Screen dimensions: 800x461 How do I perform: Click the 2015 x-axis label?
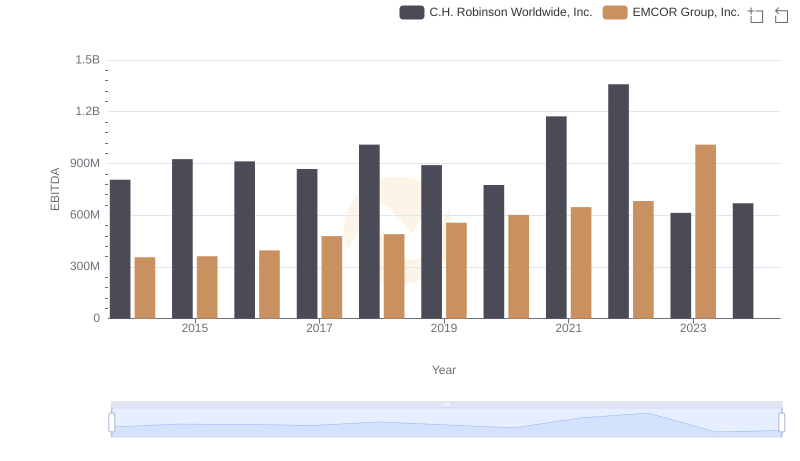click(x=195, y=328)
